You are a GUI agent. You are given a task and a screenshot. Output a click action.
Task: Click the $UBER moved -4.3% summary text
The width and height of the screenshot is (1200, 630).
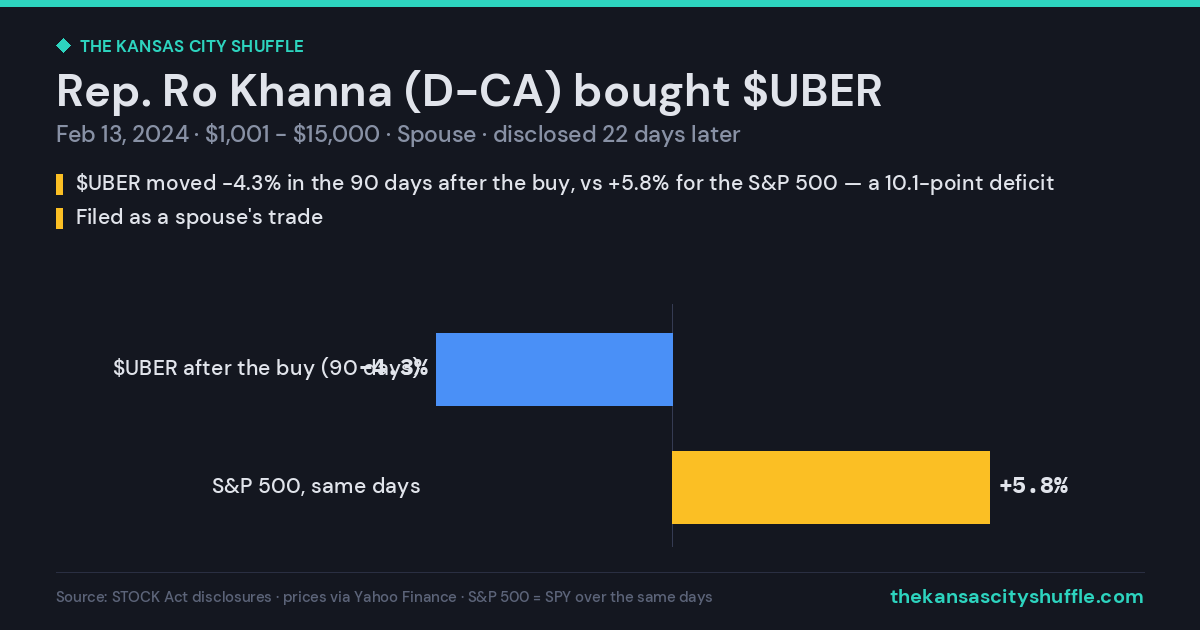click(x=565, y=184)
